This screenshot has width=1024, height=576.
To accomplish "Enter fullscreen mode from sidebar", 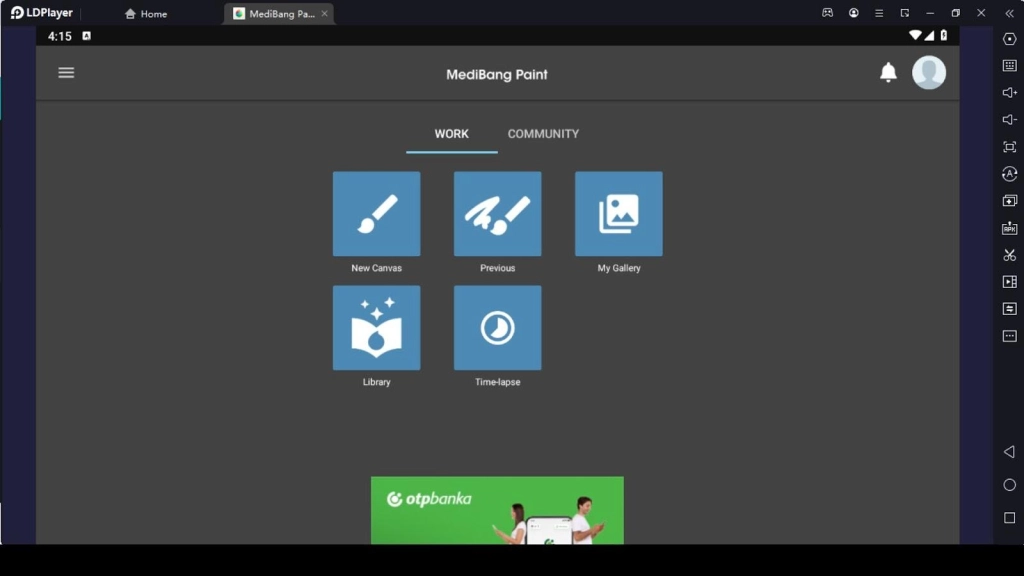I will point(1010,147).
